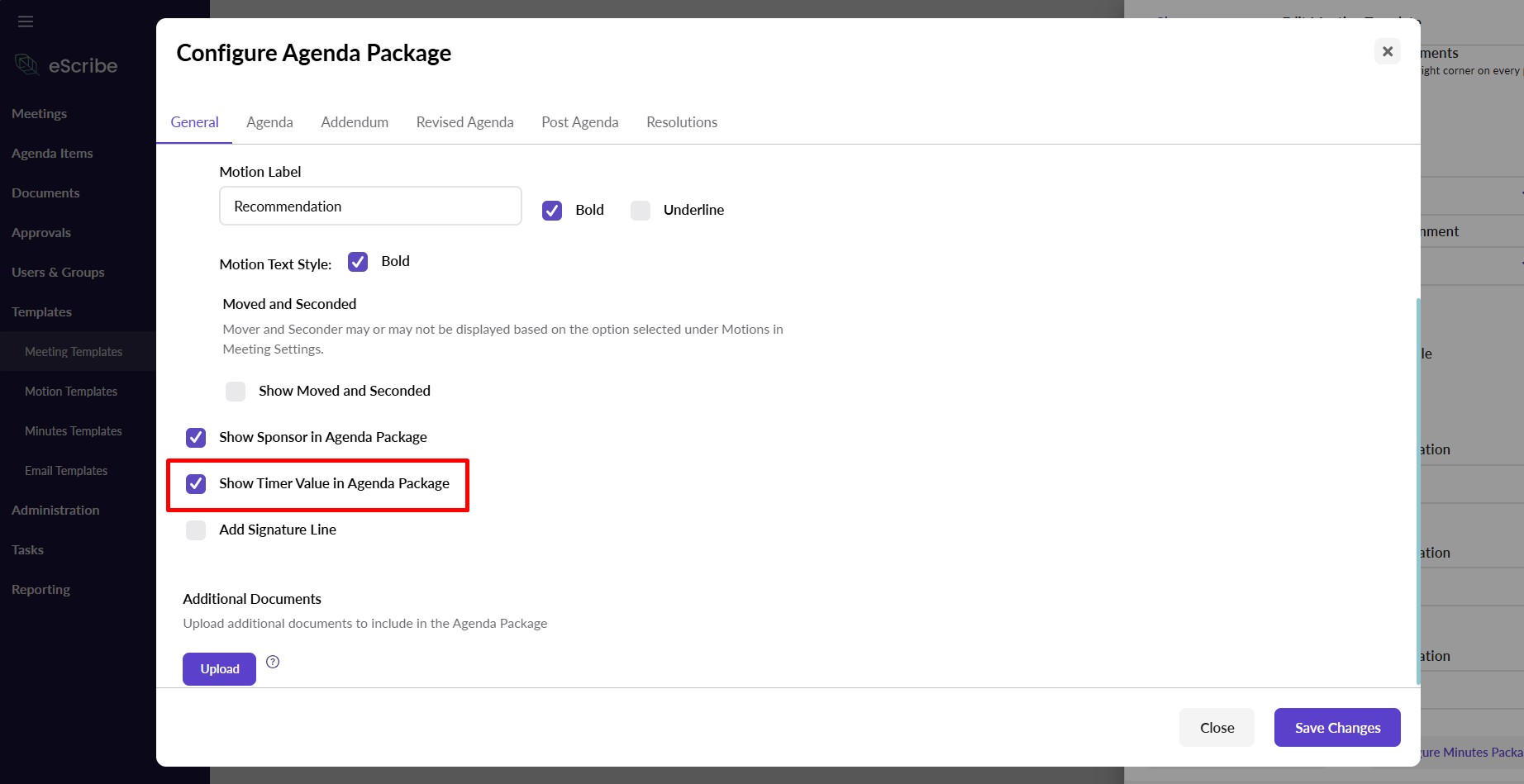Check the Add Signature Line box

[196, 530]
